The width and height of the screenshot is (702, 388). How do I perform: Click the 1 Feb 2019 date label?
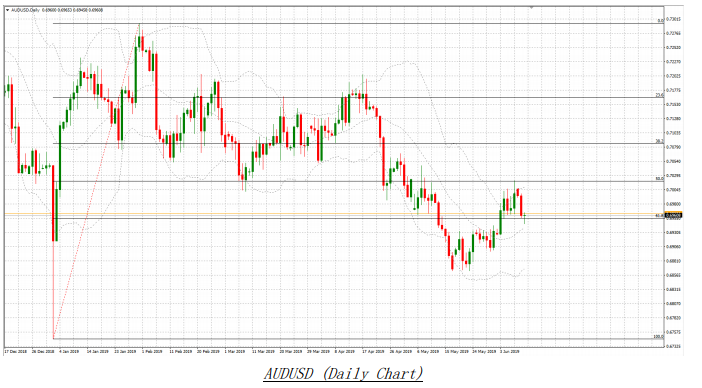(152, 352)
